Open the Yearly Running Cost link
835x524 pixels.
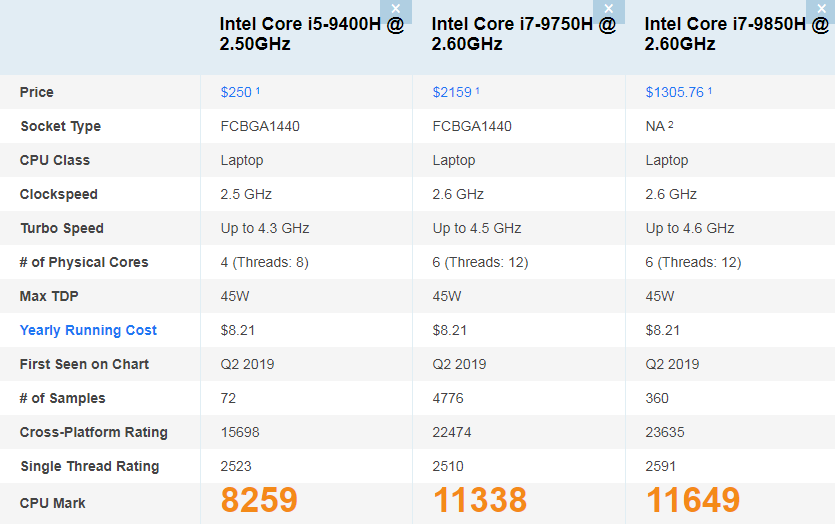[88, 330]
